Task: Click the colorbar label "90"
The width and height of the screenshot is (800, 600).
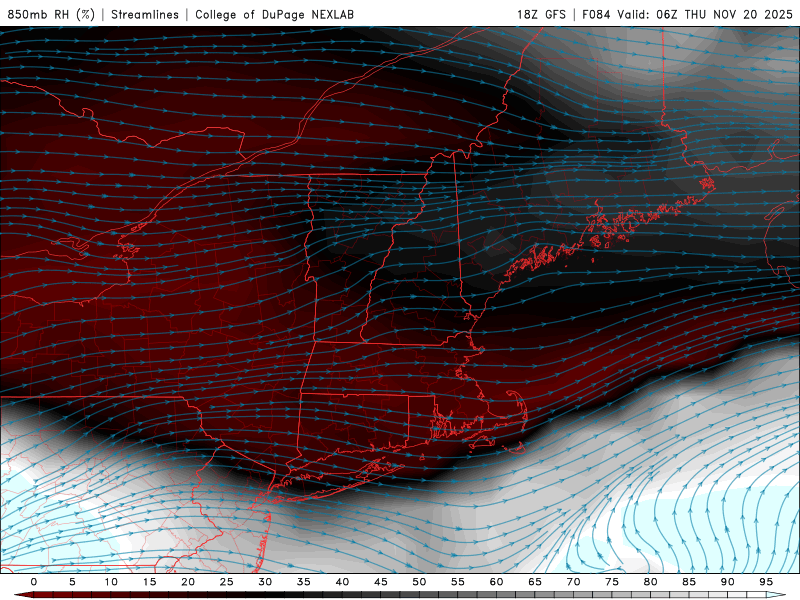Action: 727,582
